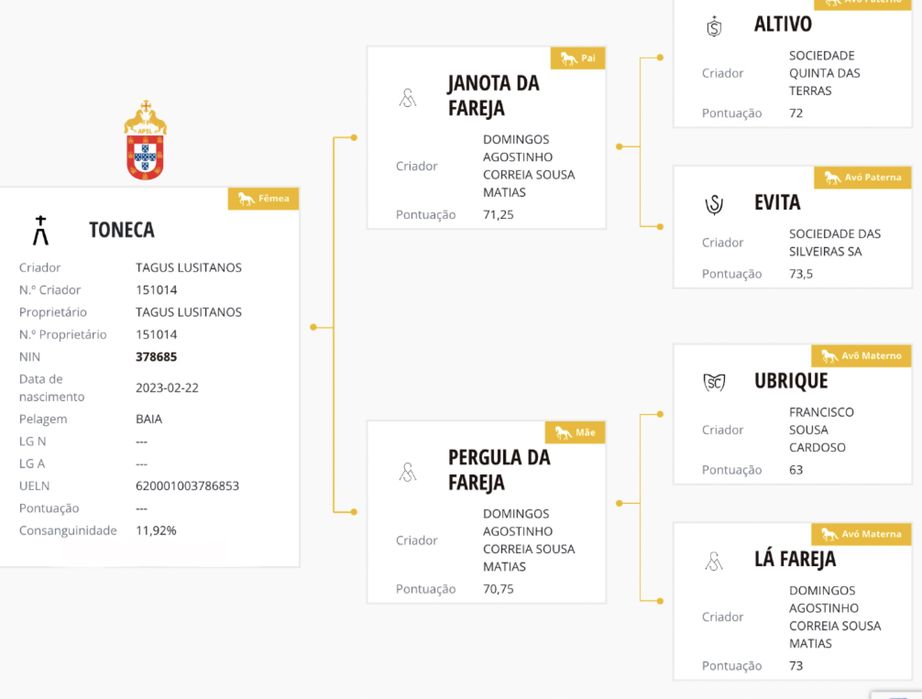Click the APSL coat of arms crest
Screen dimensions: 922x699
tap(145, 140)
